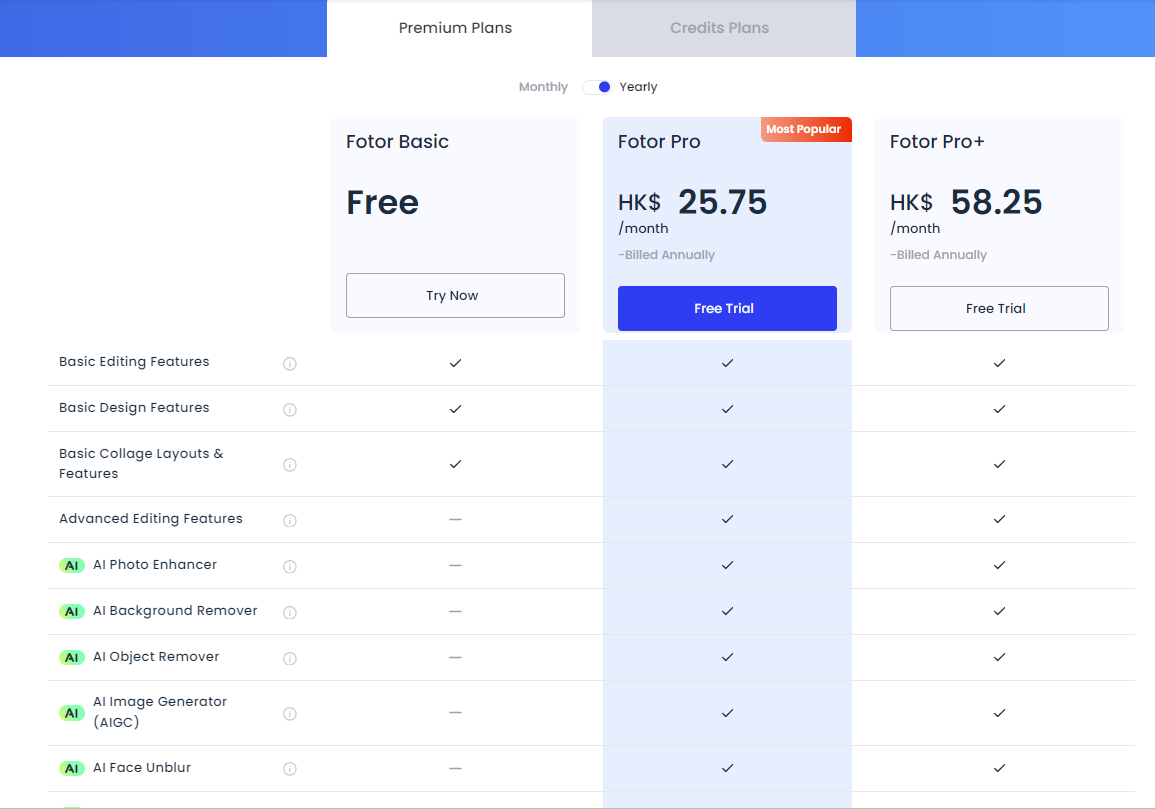Image resolution: width=1155 pixels, height=809 pixels.
Task: Click Fotor Pro checkmark for AI Object Remover
Action: point(728,657)
